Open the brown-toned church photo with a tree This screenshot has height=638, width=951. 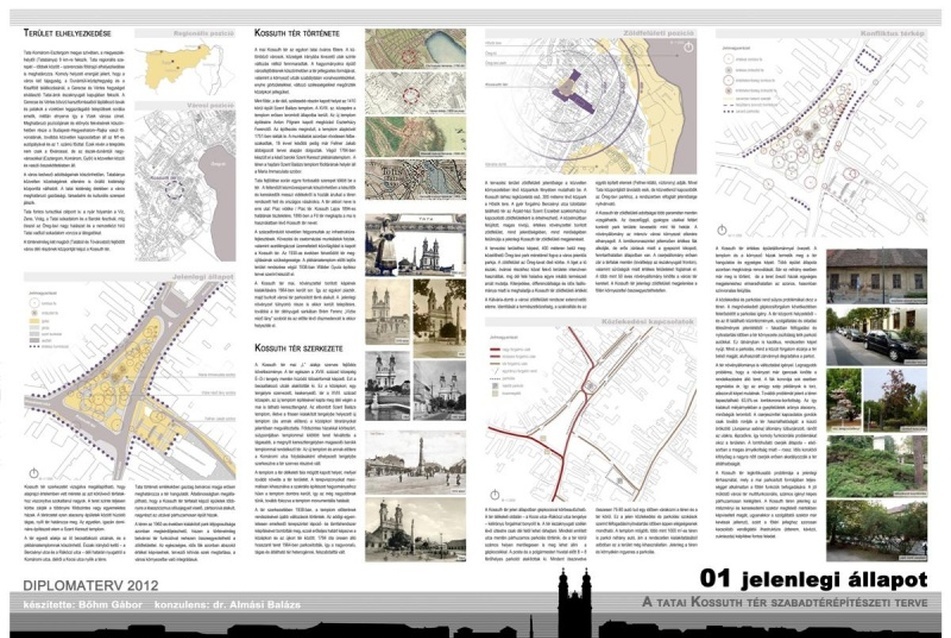pos(440,318)
